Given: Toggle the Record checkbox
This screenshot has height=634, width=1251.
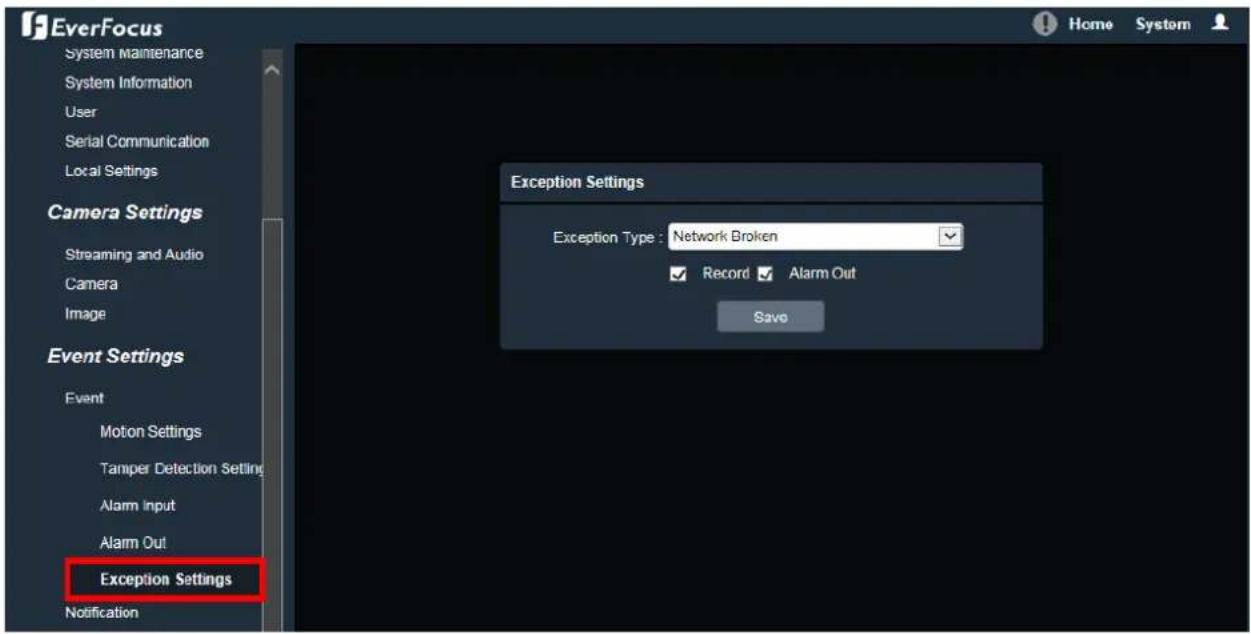Looking at the screenshot, I should pyautogui.click(x=678, y=274).
